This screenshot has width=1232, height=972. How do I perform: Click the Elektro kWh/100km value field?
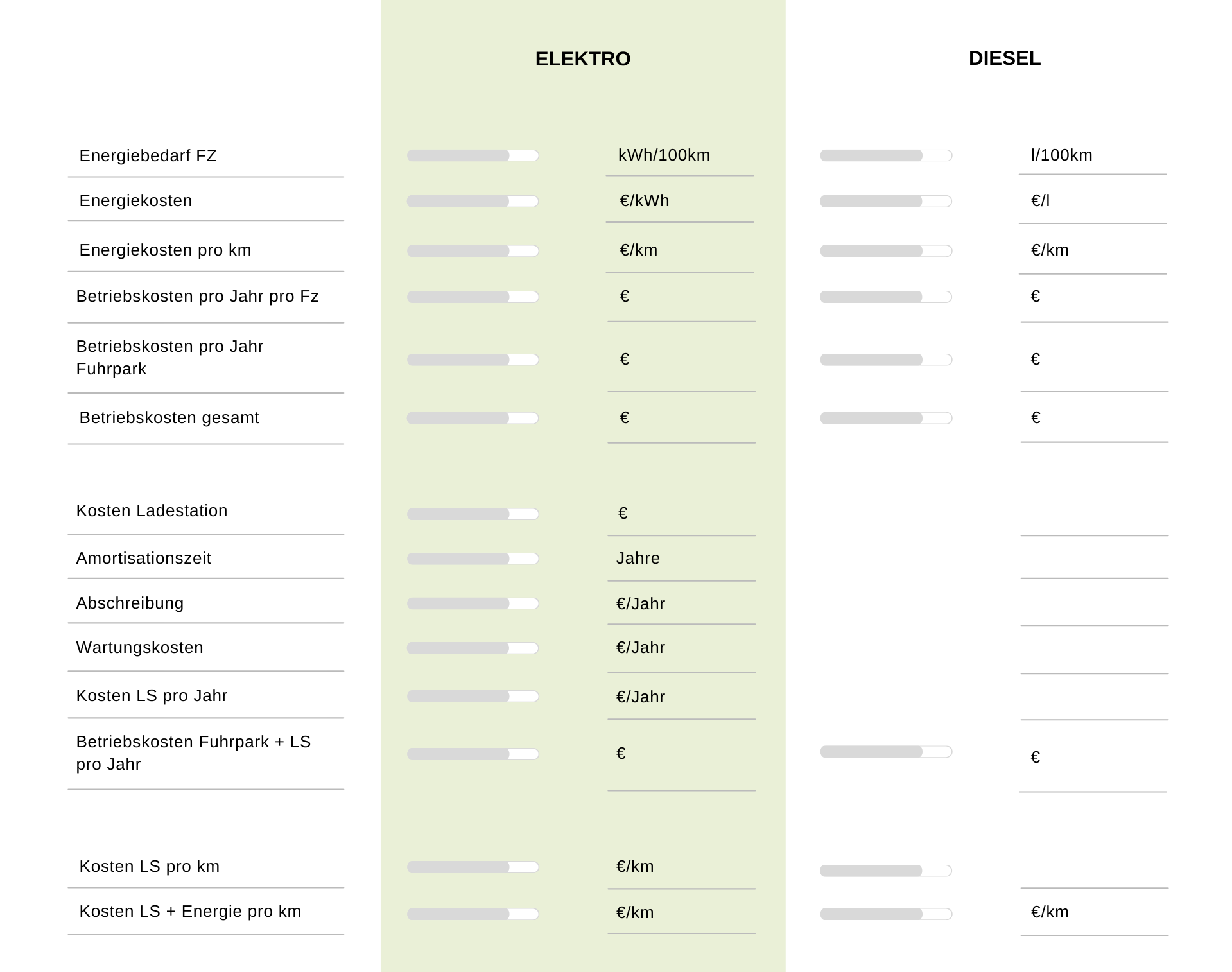[679, 155]
